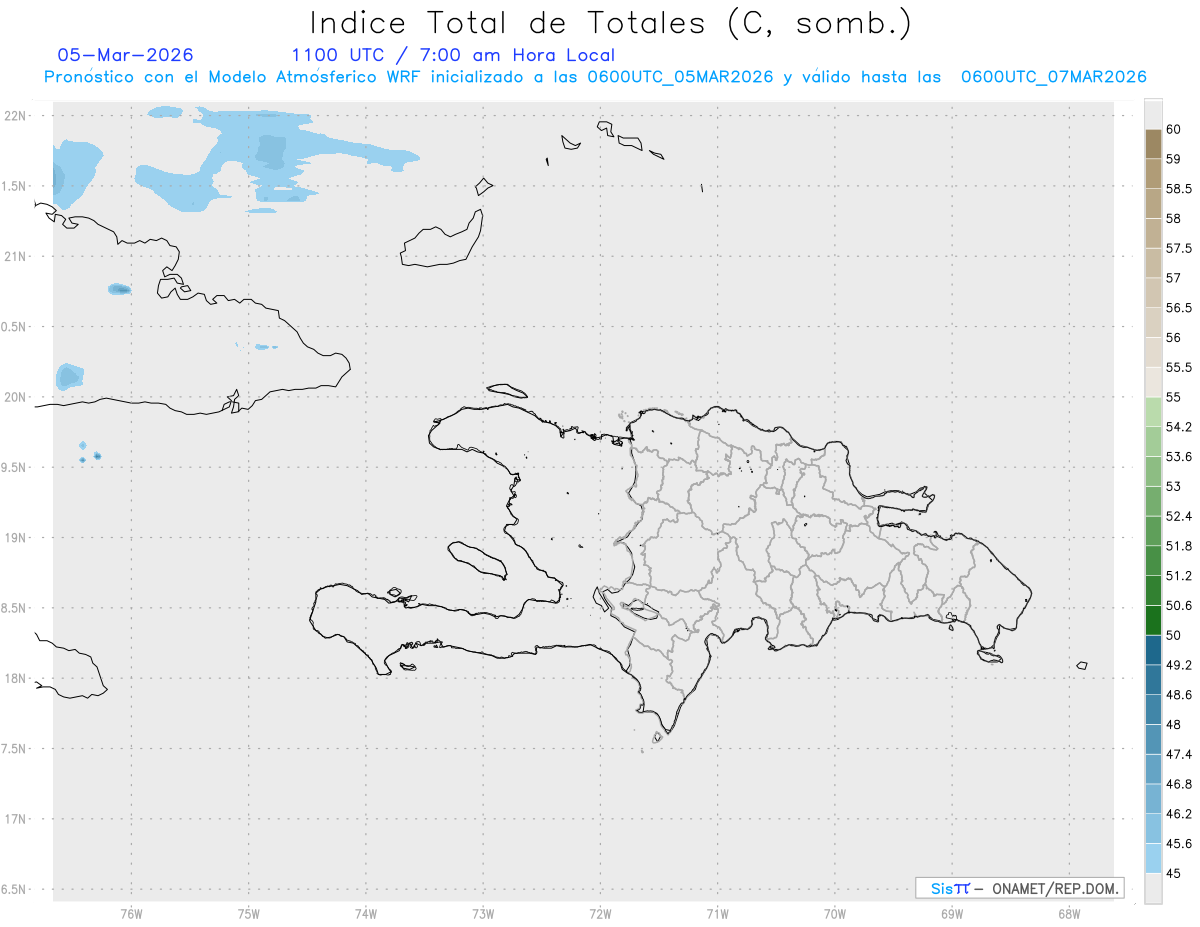Click the latitude label "19N"
The height and width of the screenshot is (927, 1200).
(17, 537)
